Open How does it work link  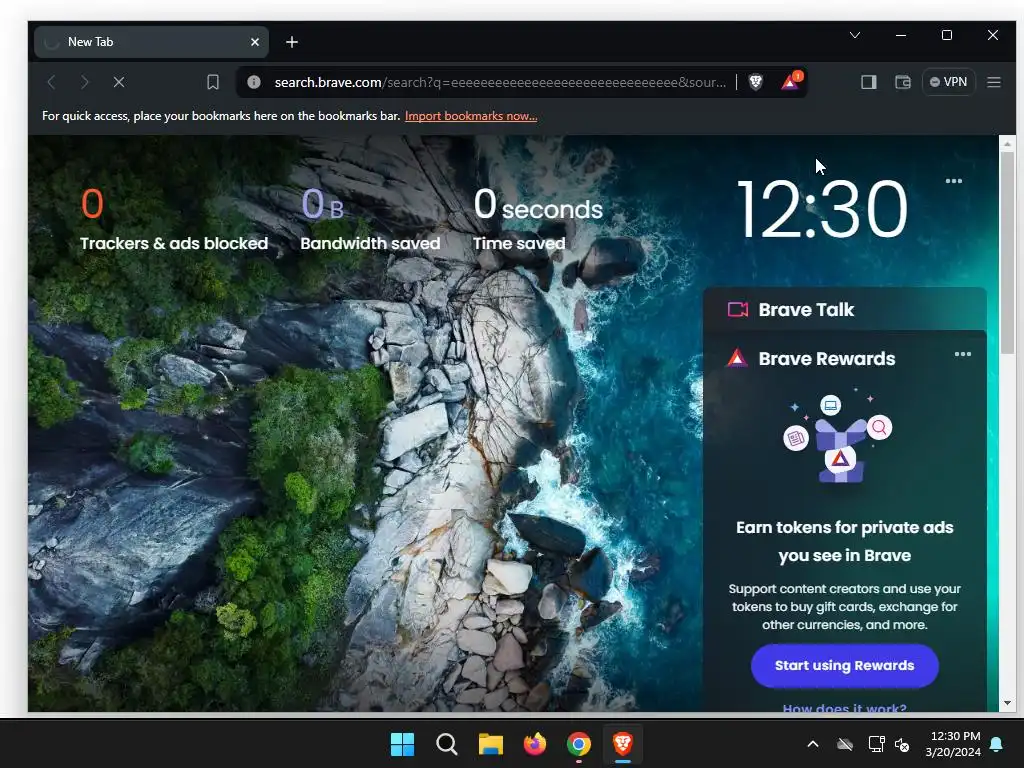tap(844, 708)
